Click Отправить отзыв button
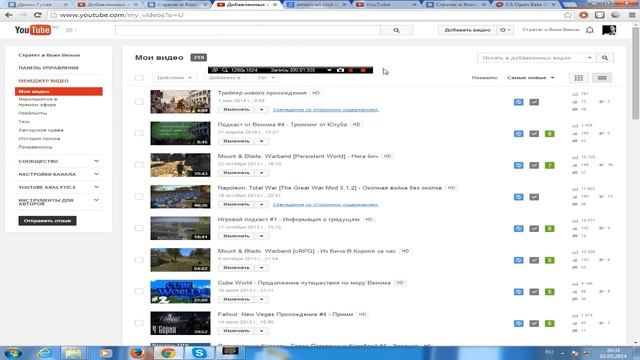The image size is (640, 360). (x=47, y=221)
